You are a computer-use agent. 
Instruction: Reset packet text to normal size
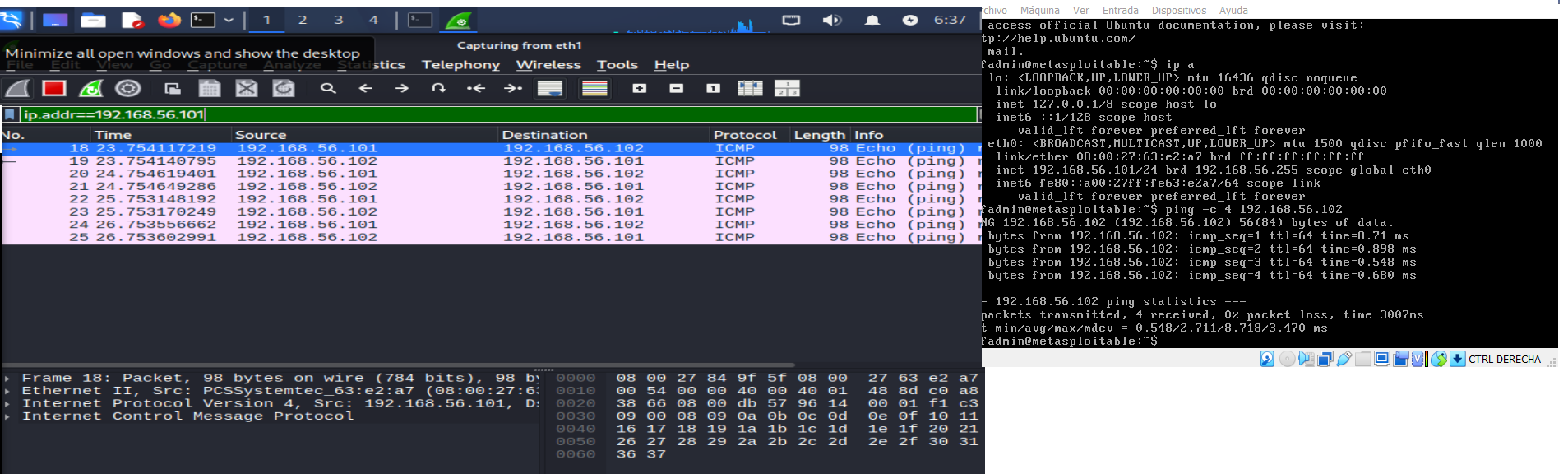point(714,88)
